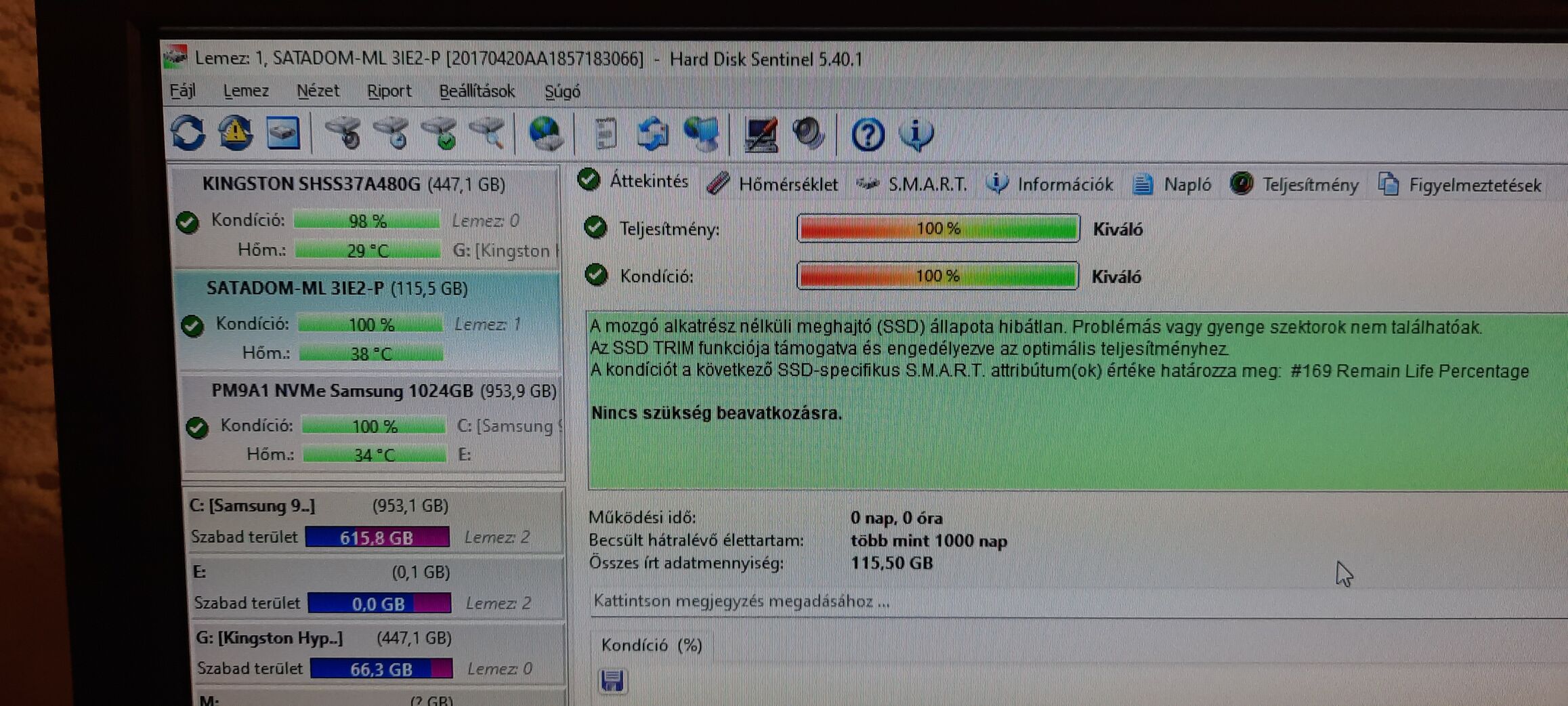This screenshot has width=1568, height=706.
Task: Click the disk with clock test icon
Action: point(392,133)
